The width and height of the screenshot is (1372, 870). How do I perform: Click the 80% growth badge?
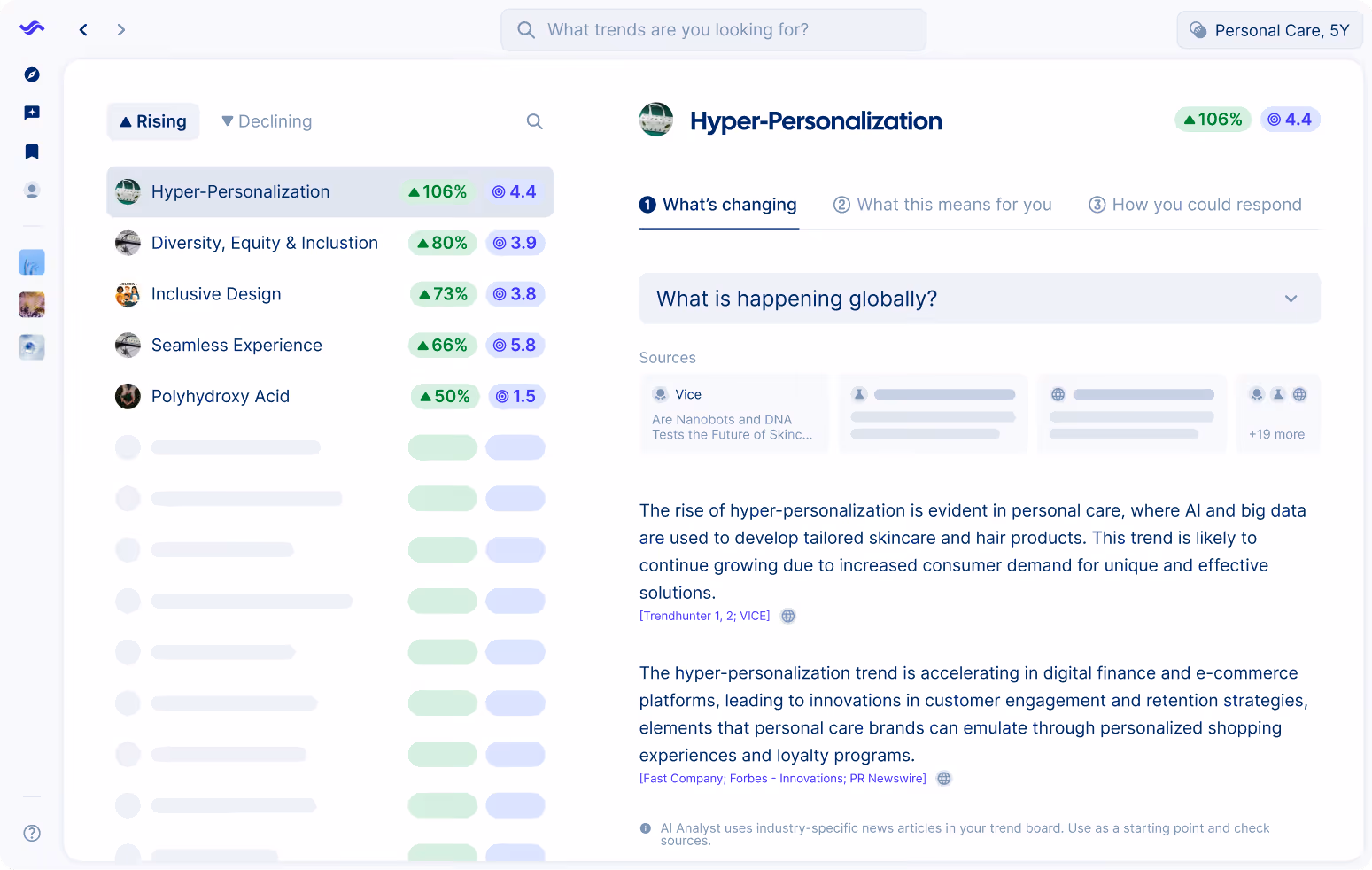(443, 243)
